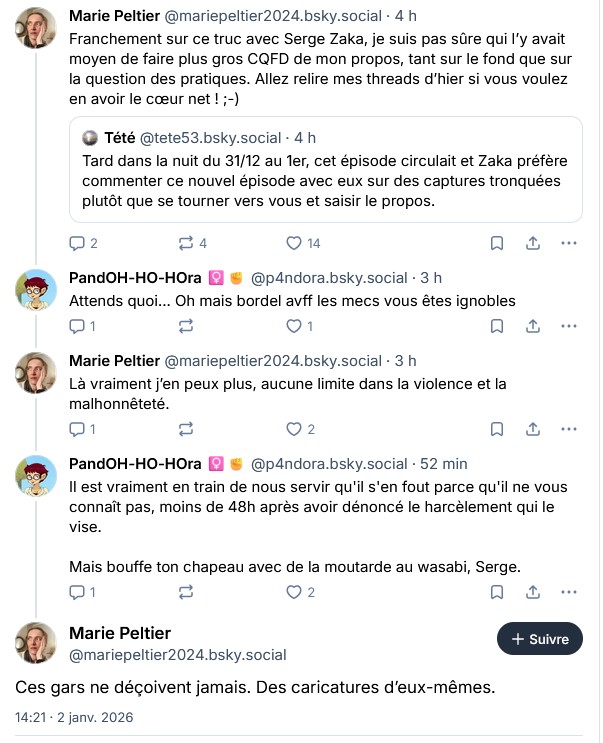Screen dimensions: 603x743
Task: Click PandOH-HO-HOra's avatar on "Attends quoi" post
Action: pos(36,289)
